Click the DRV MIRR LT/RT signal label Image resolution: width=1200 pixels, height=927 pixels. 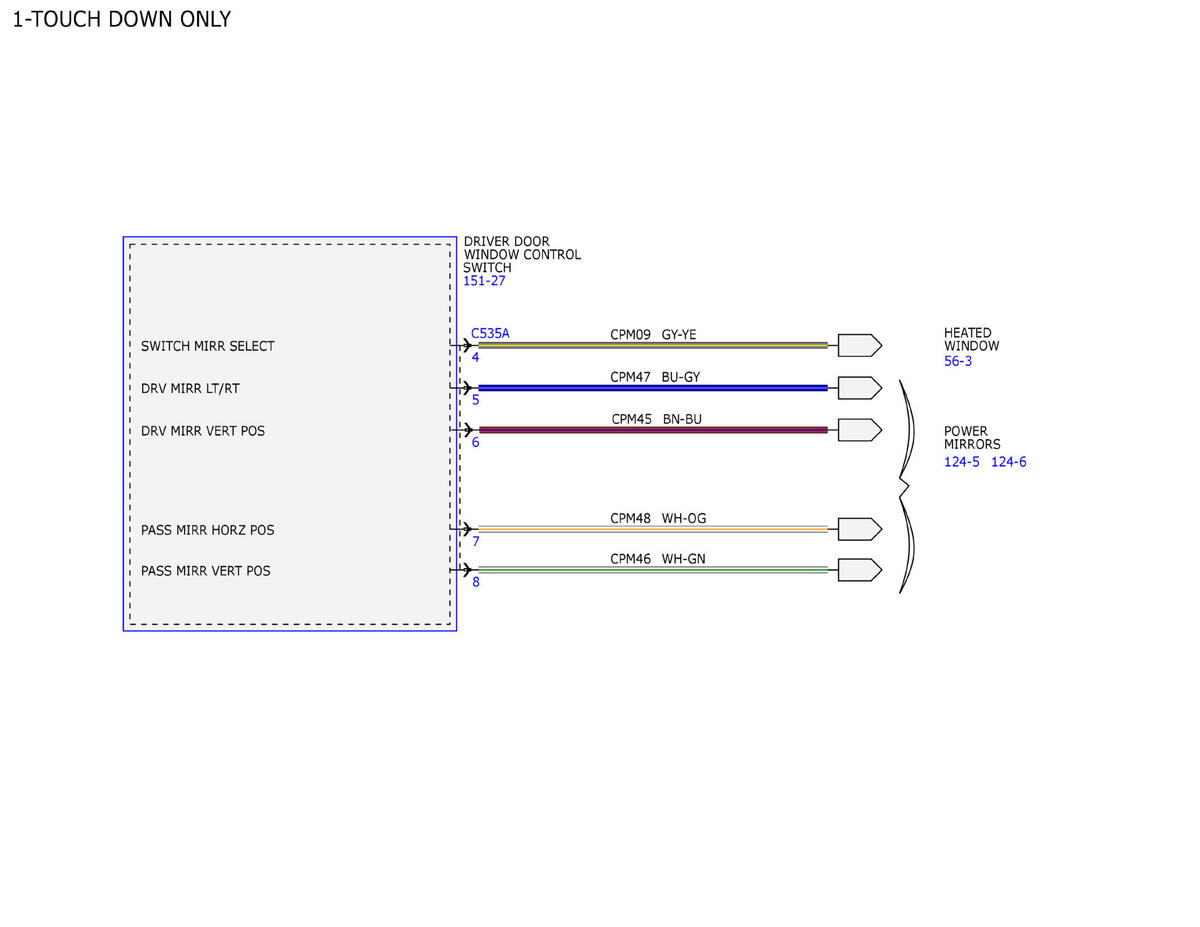(190, 388)
